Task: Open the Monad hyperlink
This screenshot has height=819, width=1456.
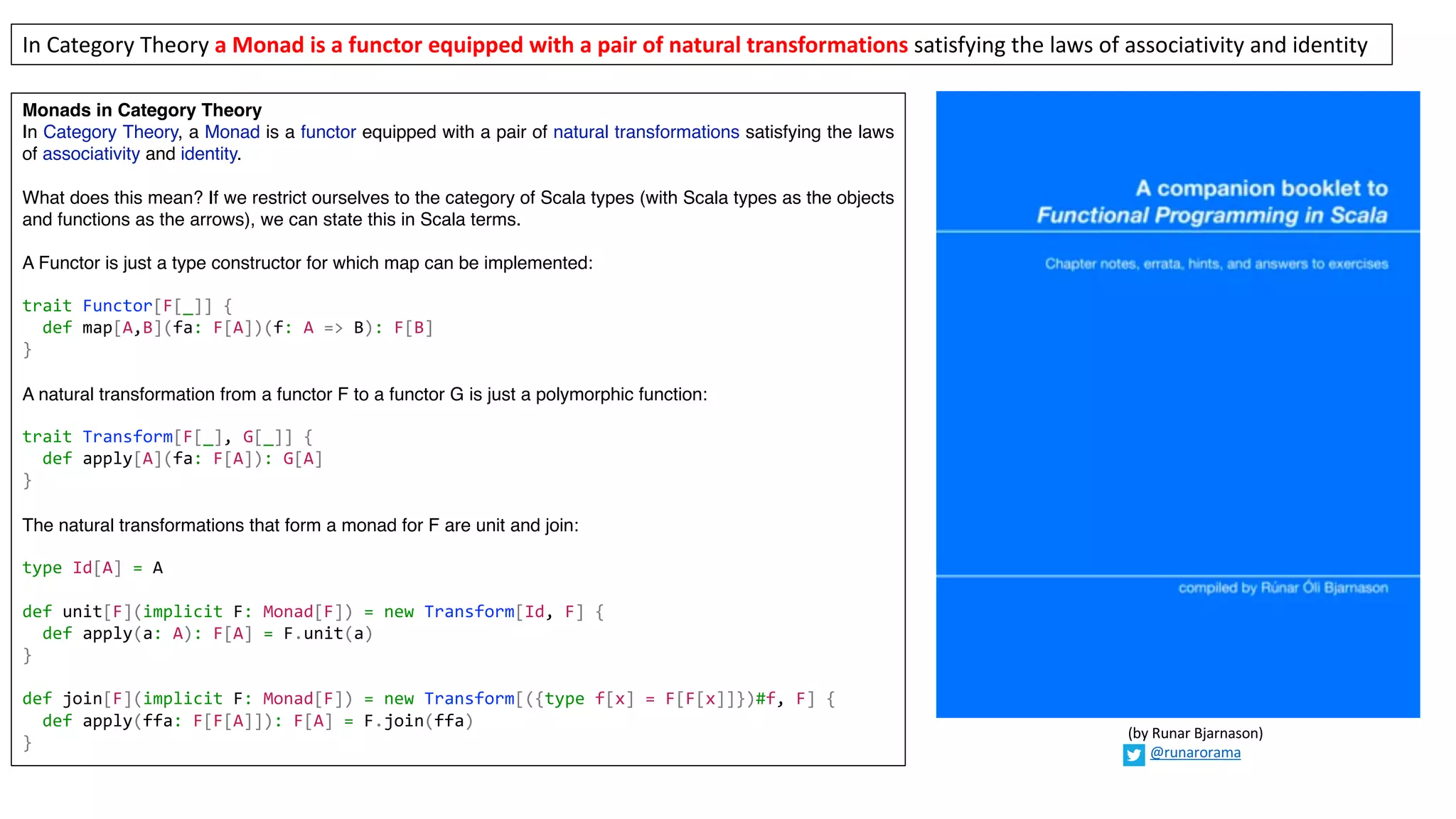Action: pyautogui.click(x=232, y=132)
